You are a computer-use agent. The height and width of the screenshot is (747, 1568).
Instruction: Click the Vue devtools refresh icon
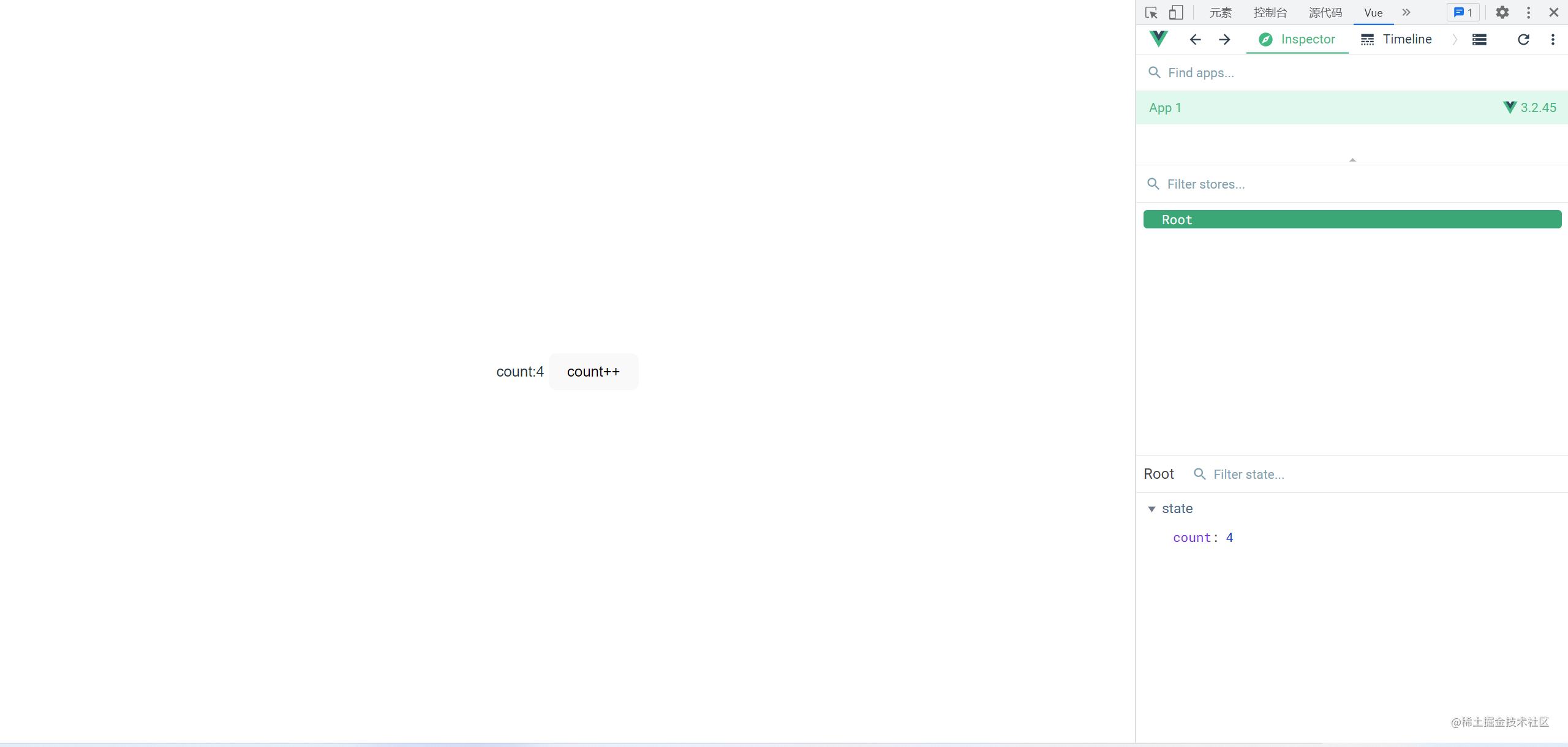[x=1523, y=40]
